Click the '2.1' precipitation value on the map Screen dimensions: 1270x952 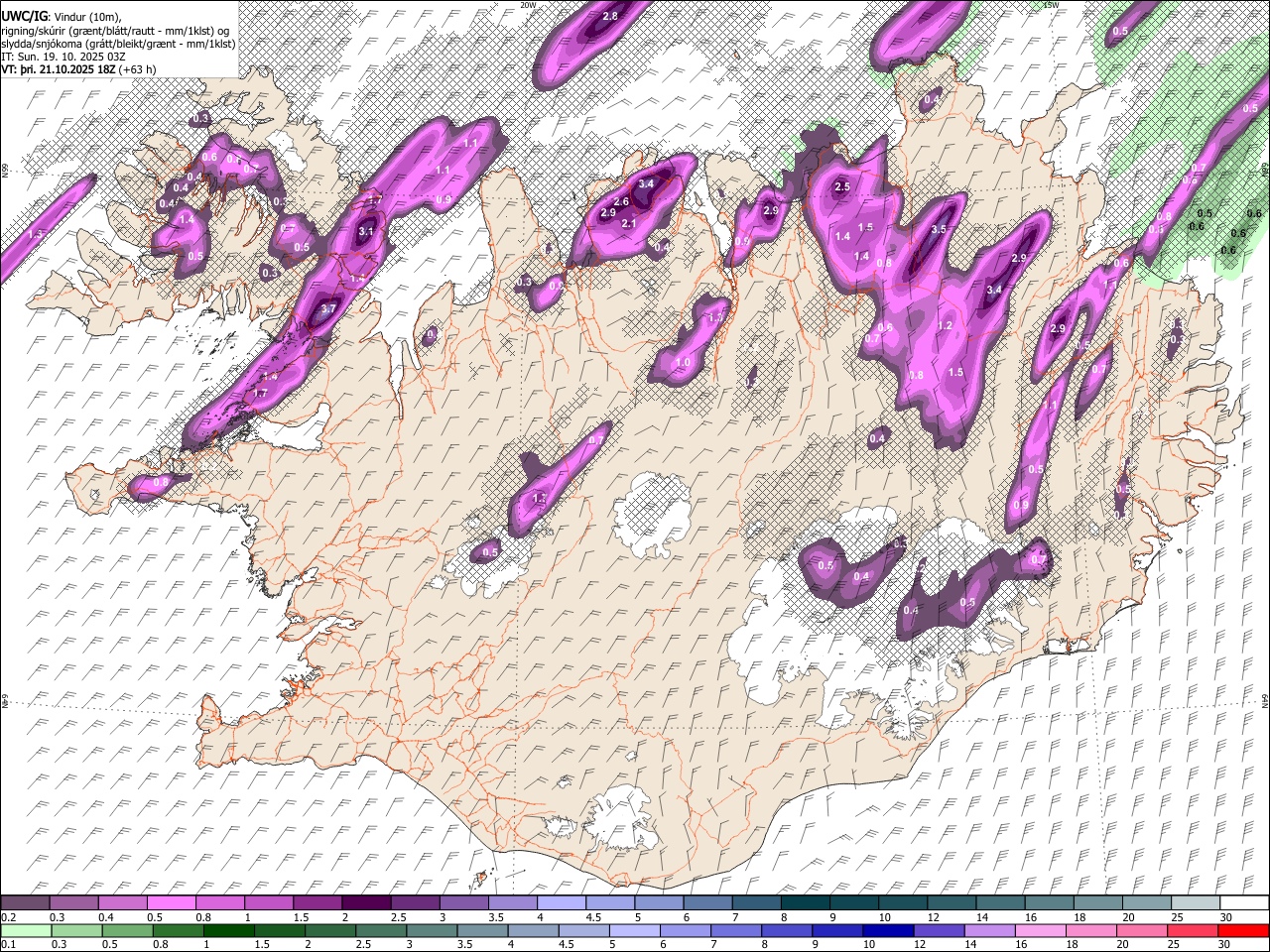point(628,224)
